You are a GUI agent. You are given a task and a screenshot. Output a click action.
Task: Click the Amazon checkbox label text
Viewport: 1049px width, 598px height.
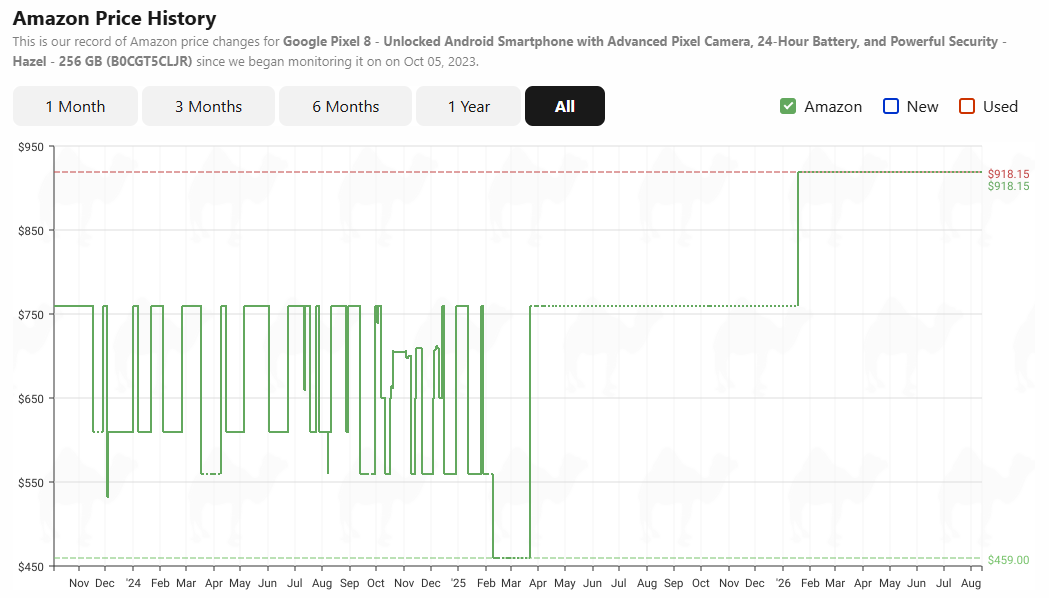pos(833,106)
